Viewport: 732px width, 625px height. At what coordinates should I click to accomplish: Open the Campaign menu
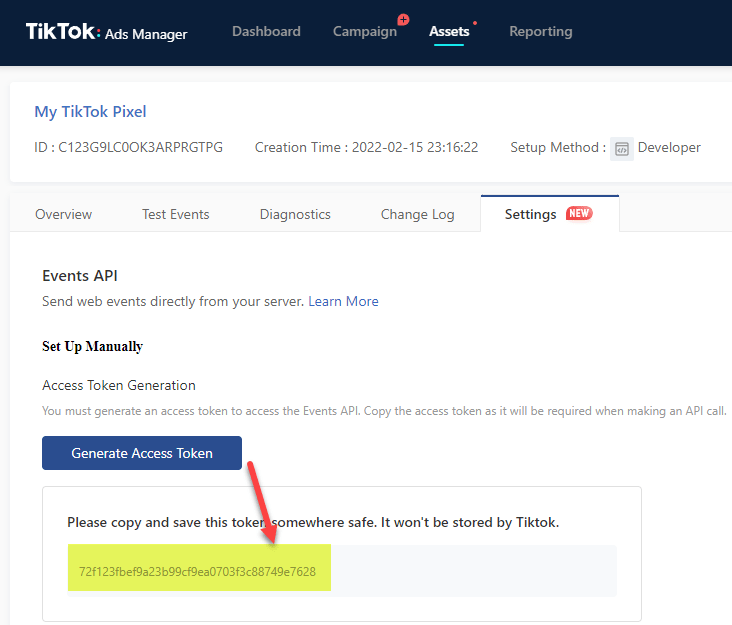coord(365,31)
